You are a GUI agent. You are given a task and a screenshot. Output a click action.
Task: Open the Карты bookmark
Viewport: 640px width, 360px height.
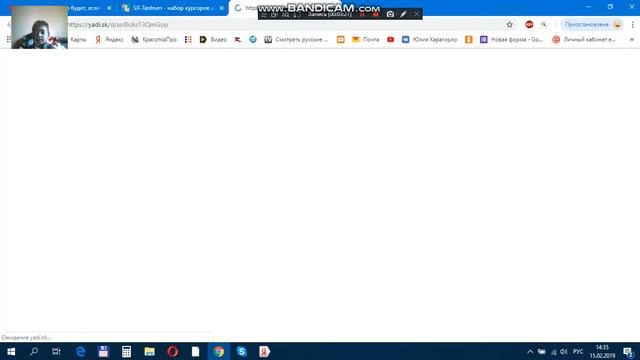point(78,40)
